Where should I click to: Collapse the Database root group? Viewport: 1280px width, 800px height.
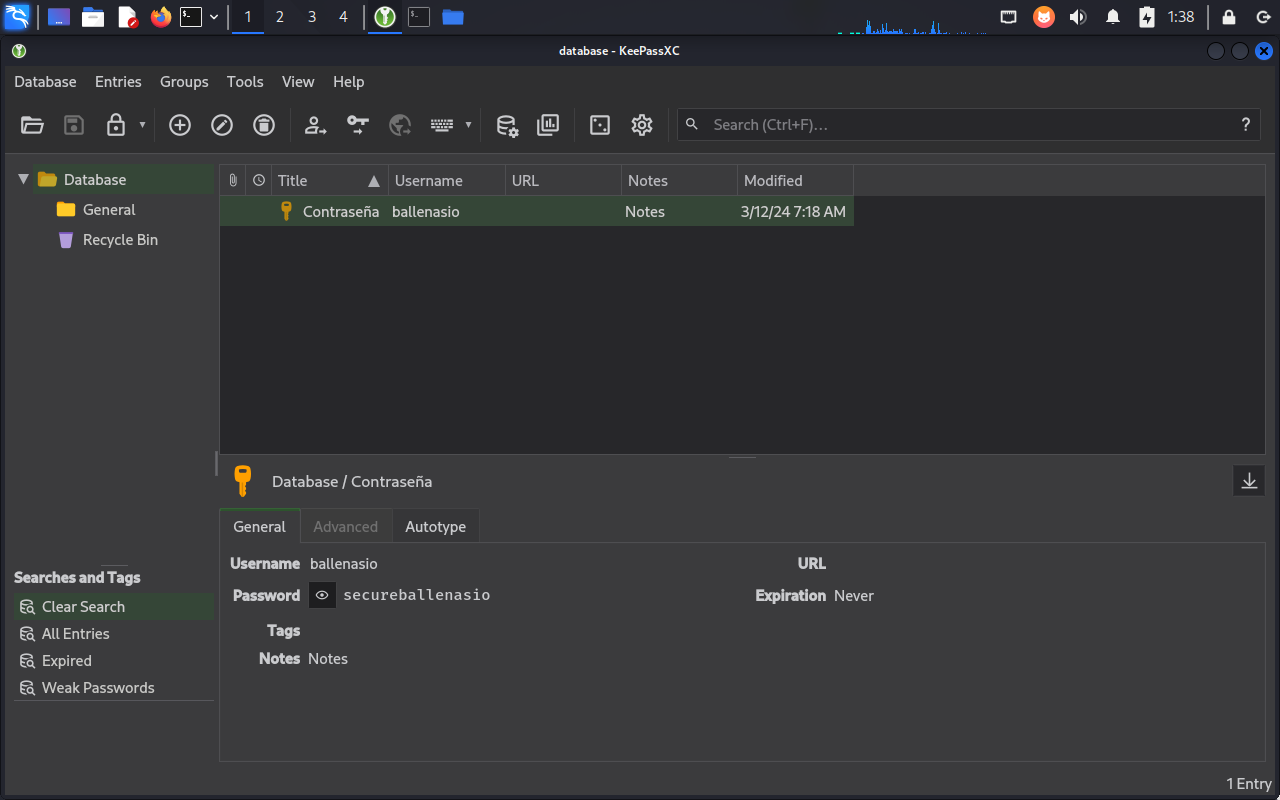coord(23,180)
